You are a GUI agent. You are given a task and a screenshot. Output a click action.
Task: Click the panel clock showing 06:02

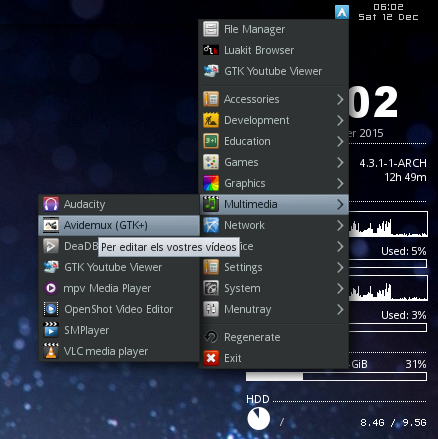[x=388, y=7]
